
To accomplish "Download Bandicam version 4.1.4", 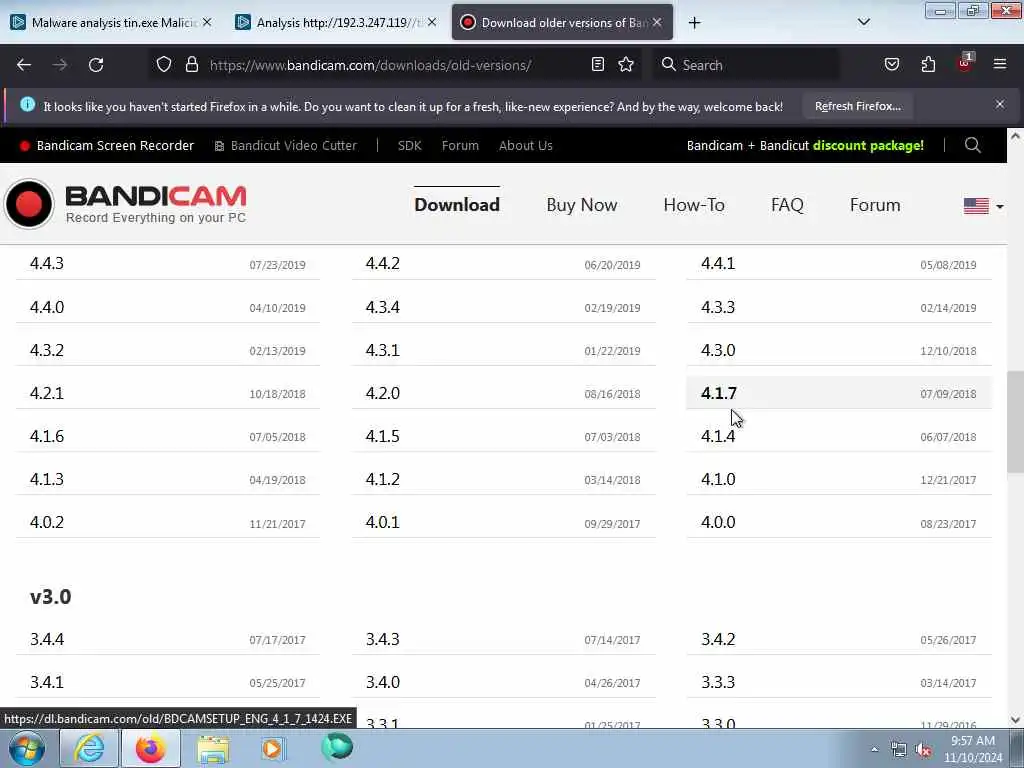I will [839, 436].
